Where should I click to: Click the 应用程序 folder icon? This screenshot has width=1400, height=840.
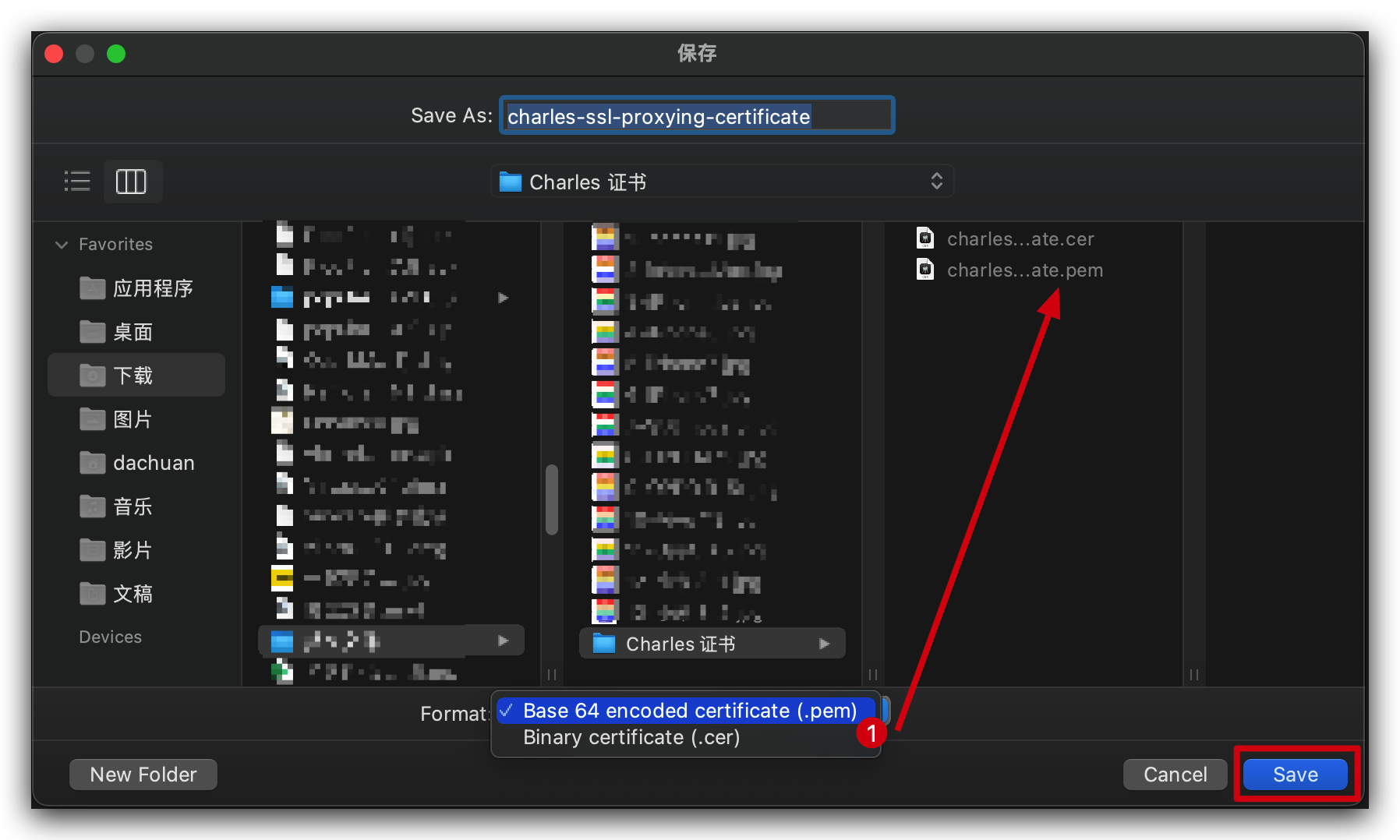pyautogui.click(x=92, y=288)
